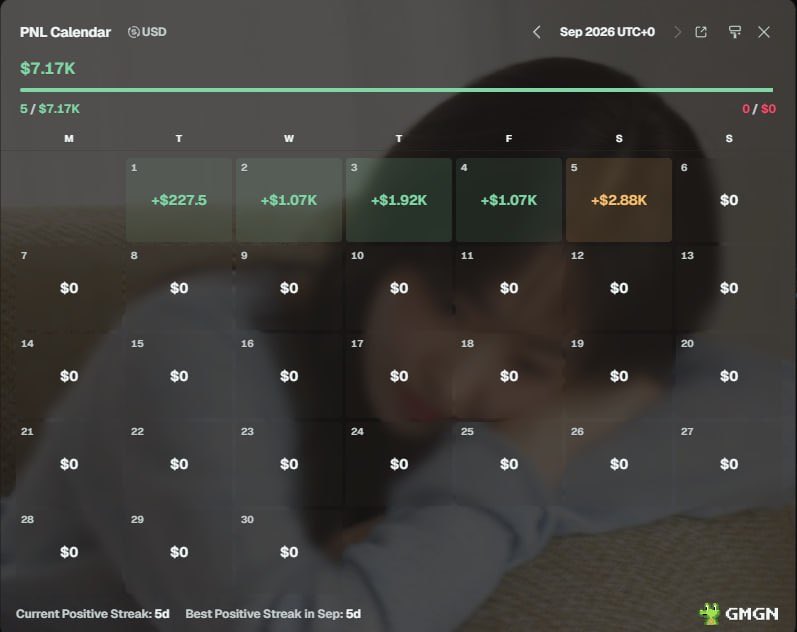Go to the next month
Image resolution: width=797 pixels, height=632 pixels.
pyautogui.click(x=677, y=32)
